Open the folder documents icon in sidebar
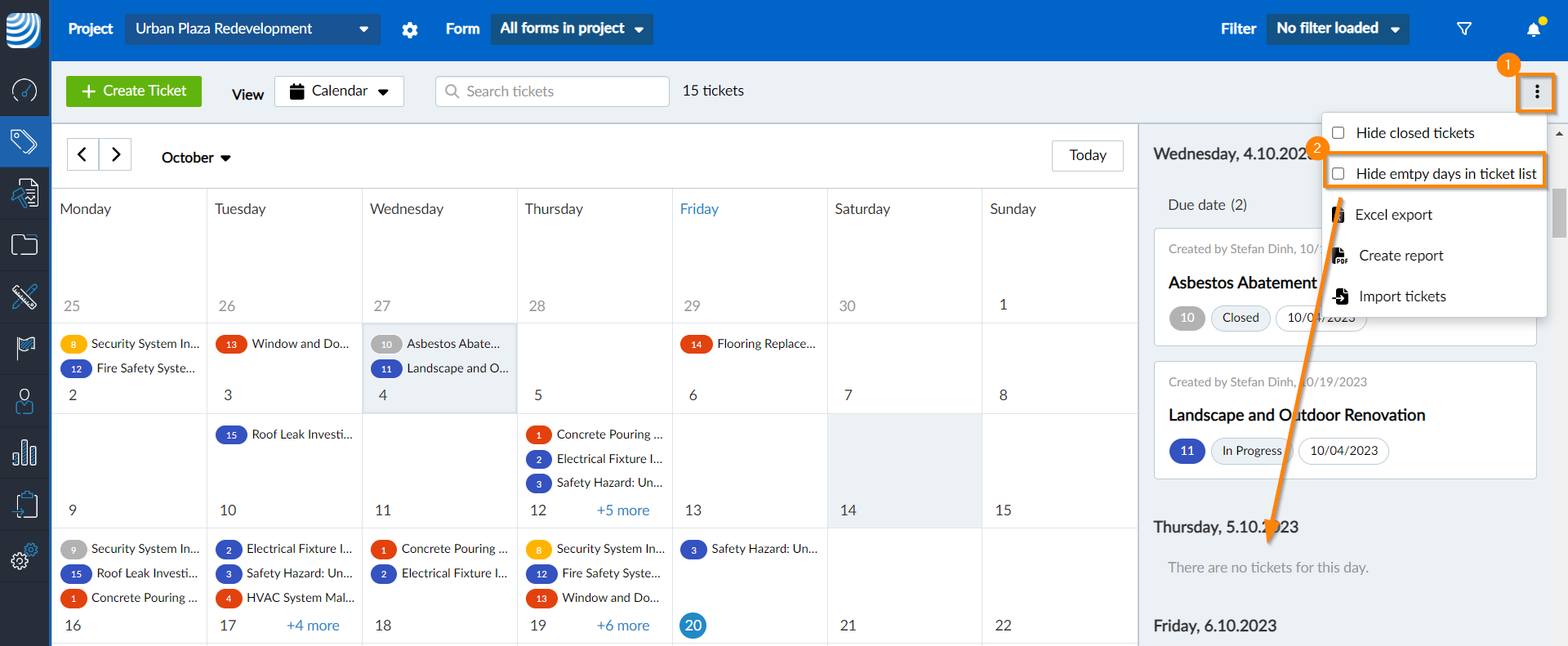Viewport: 1568px width, 646px height. pos(24,245)
